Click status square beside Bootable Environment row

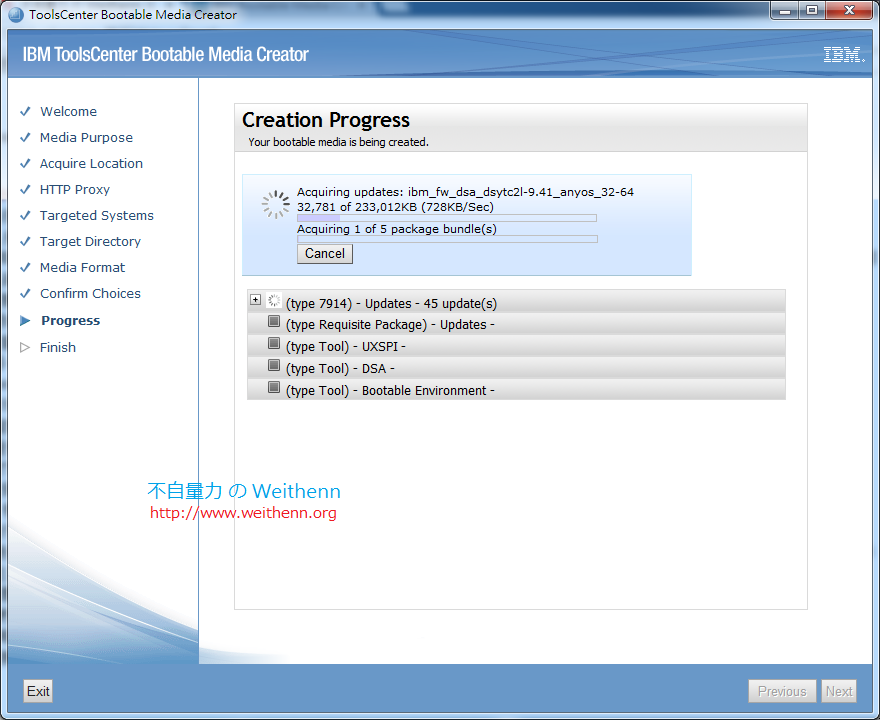[x=274, y=387]
